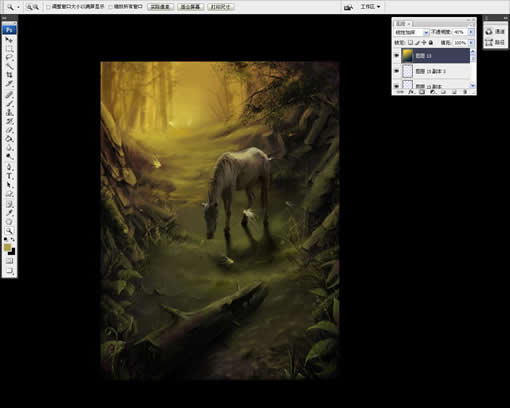Expand the collapsed panel dock
This screenshot has height=408, width=510.
pos(505,18)
